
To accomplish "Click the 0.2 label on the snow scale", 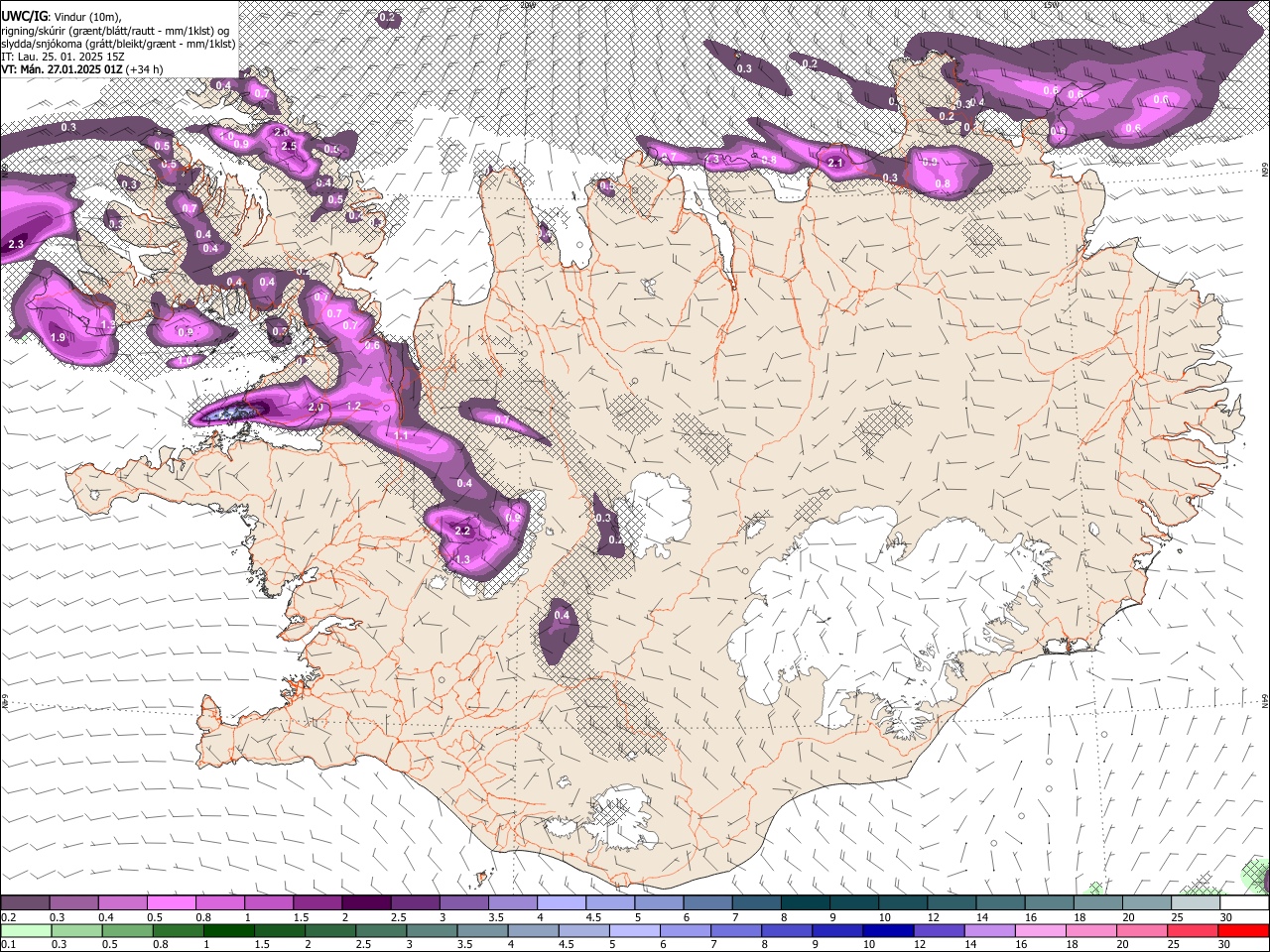I will pos(8,917).
